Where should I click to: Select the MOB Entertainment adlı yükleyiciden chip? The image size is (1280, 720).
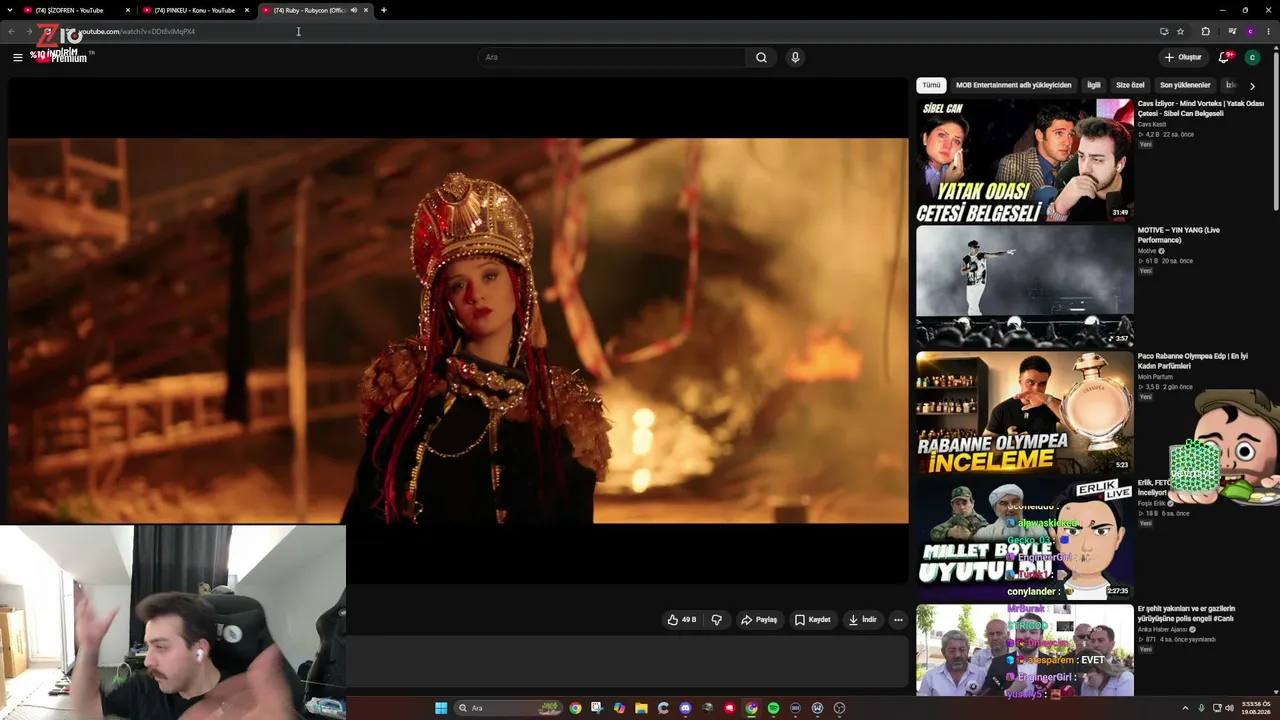click(x=1013, y=85)
